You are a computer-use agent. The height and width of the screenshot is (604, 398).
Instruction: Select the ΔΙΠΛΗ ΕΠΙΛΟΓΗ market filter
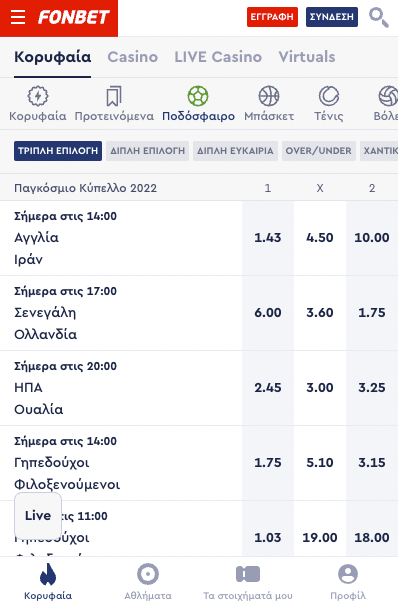coord(148,151)
